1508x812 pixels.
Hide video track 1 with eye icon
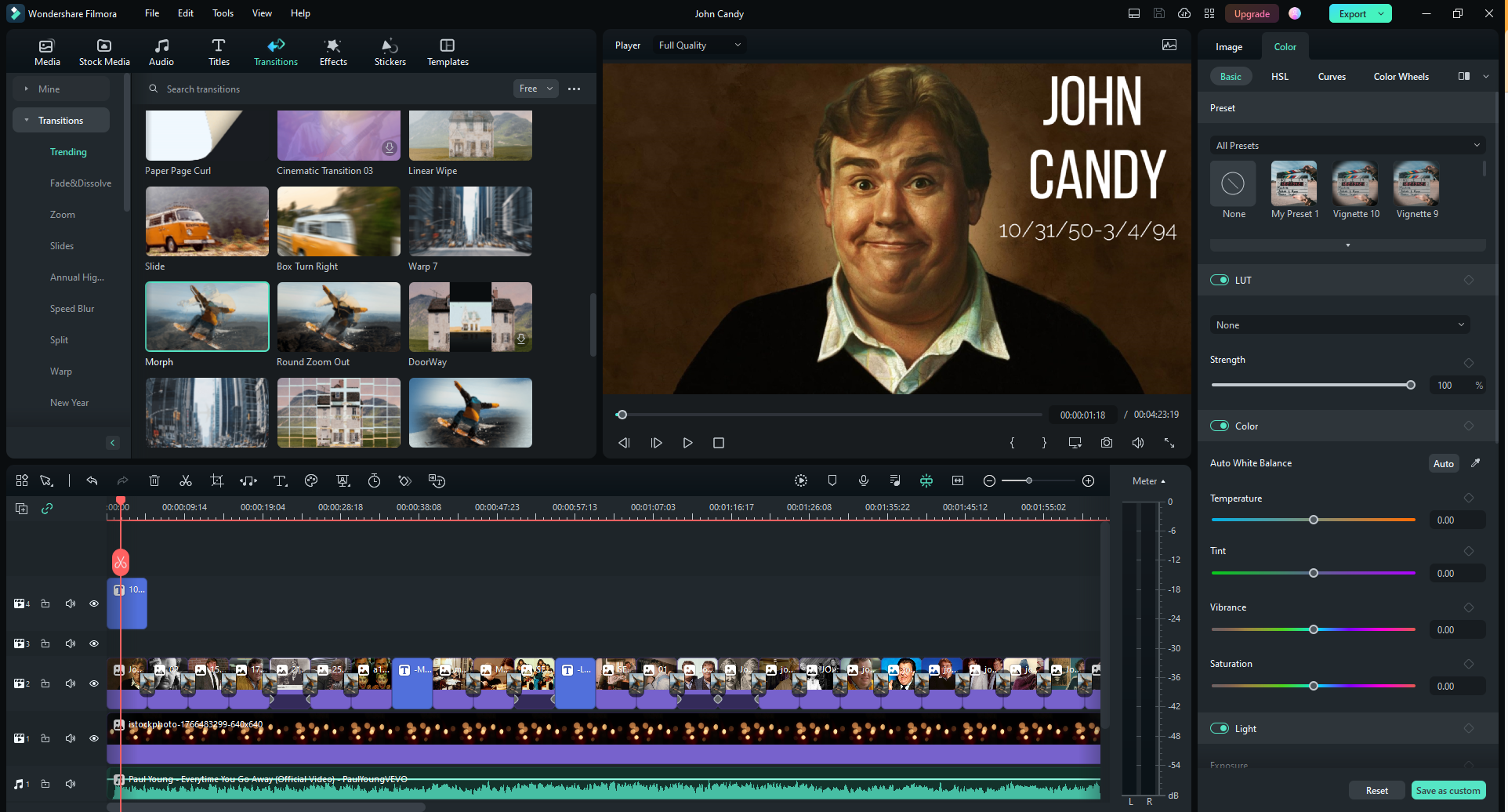[x=94, y=738]
